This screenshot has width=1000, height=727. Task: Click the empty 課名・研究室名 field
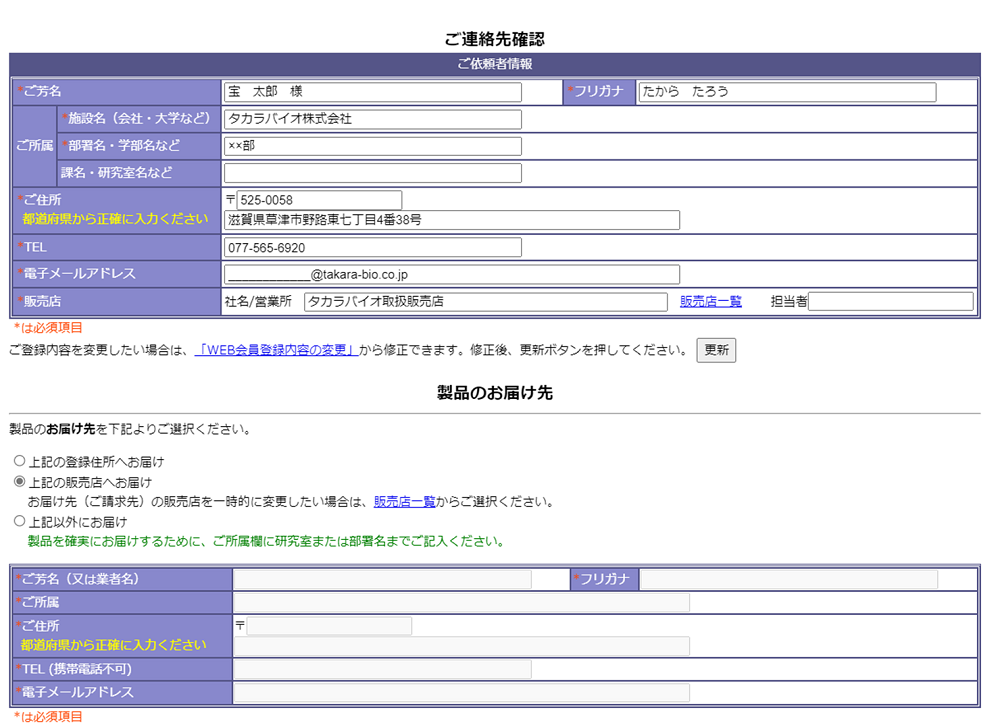click(x=372, y=173)
